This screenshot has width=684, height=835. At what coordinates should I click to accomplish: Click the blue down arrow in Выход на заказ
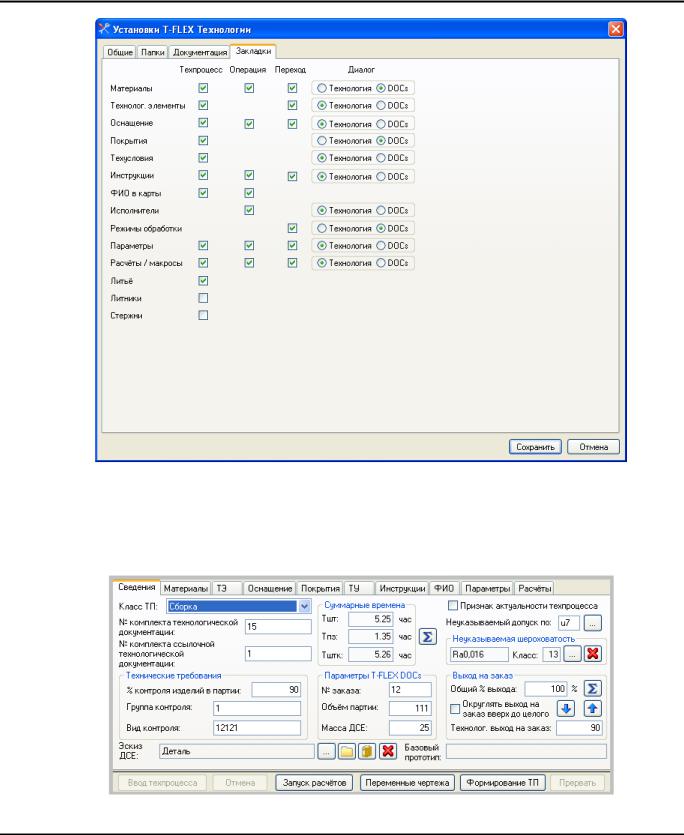(566, 708)
